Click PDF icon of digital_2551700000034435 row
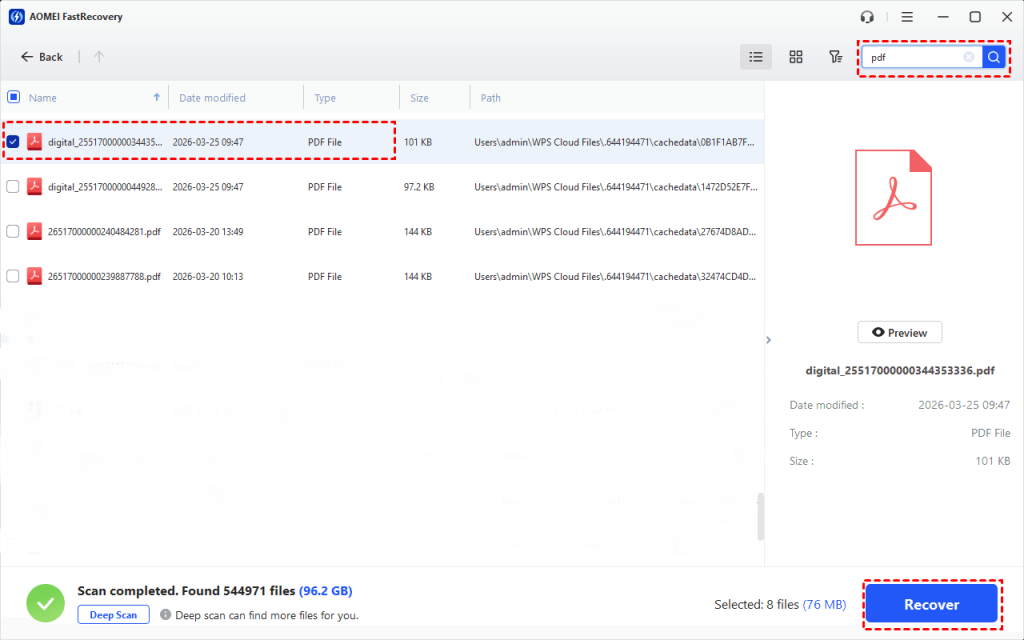The width and height of the screenshot is (1024, 640). point(34,141)
